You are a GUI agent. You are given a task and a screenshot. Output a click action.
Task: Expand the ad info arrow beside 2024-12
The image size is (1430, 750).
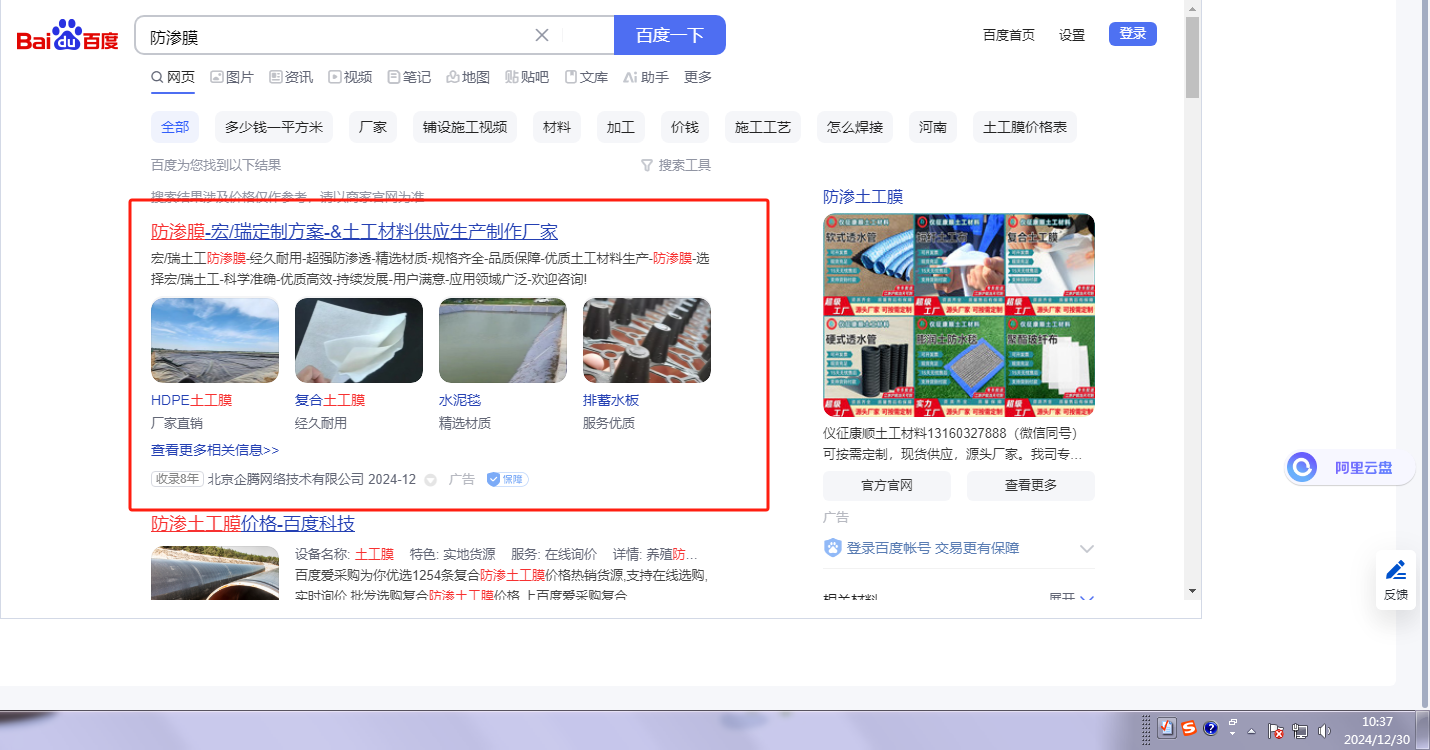431,480
